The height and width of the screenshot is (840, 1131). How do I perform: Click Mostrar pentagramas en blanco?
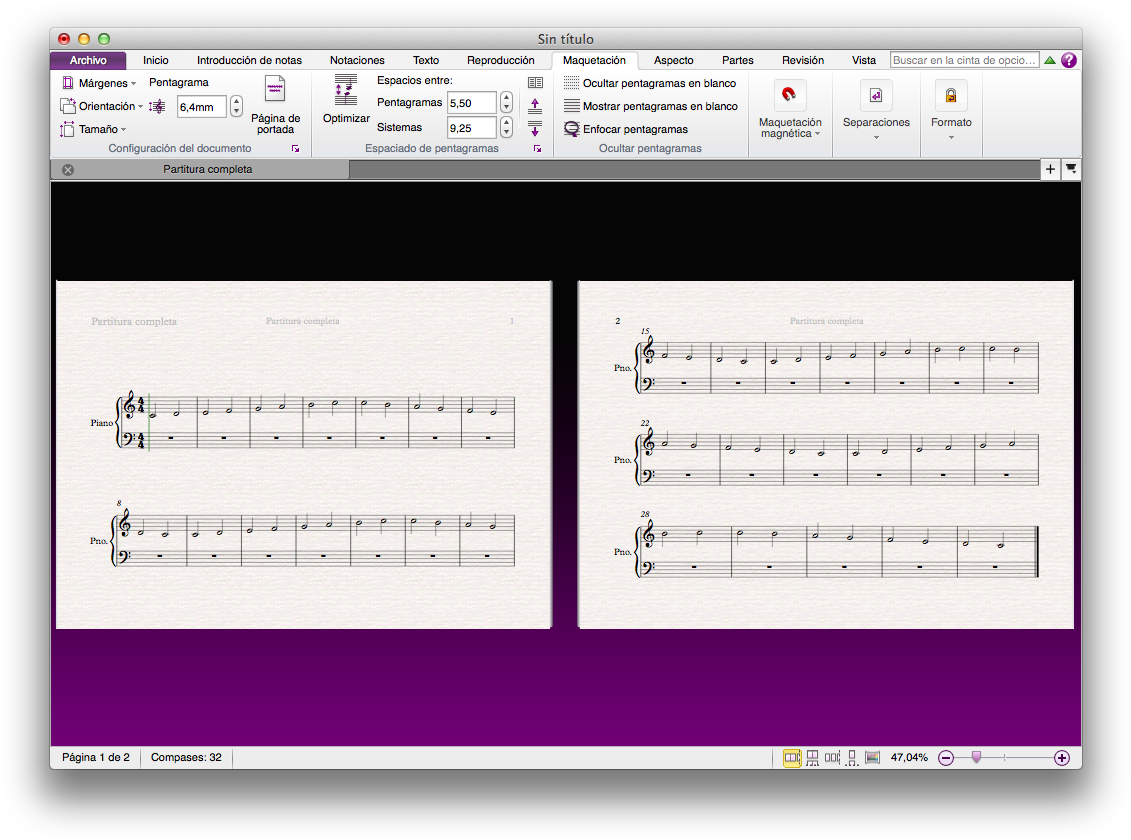pyautogui.click(x=651, y=106)
